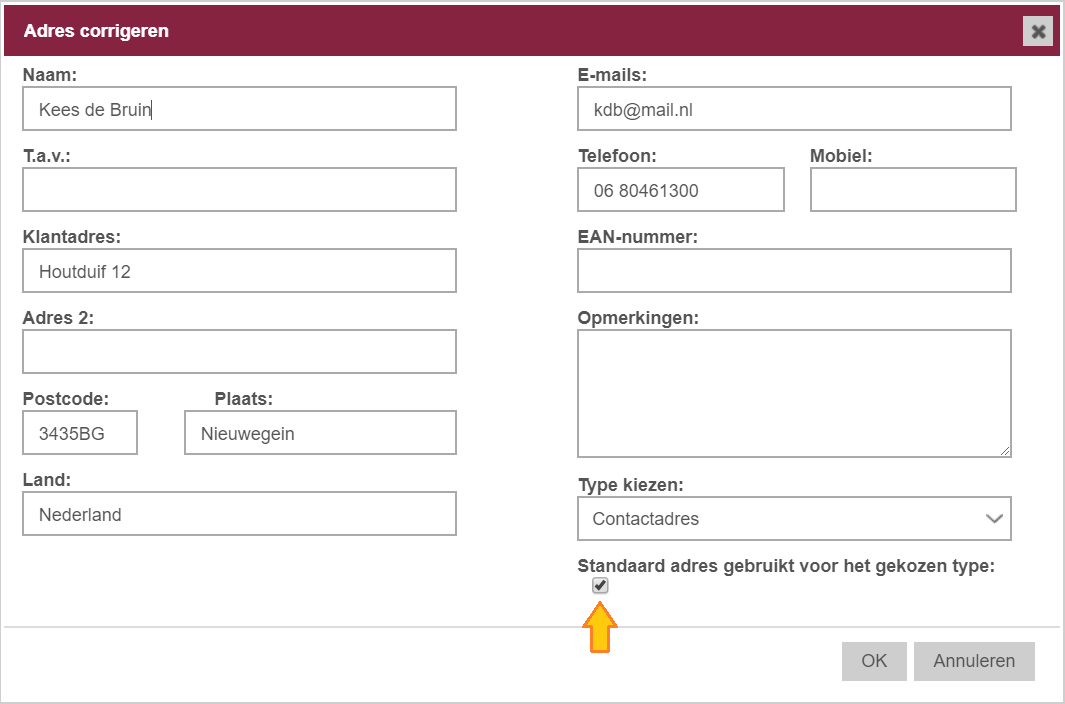
Task: Close the Adres corrigeren dialog
Action: [x=1038, y=31]
